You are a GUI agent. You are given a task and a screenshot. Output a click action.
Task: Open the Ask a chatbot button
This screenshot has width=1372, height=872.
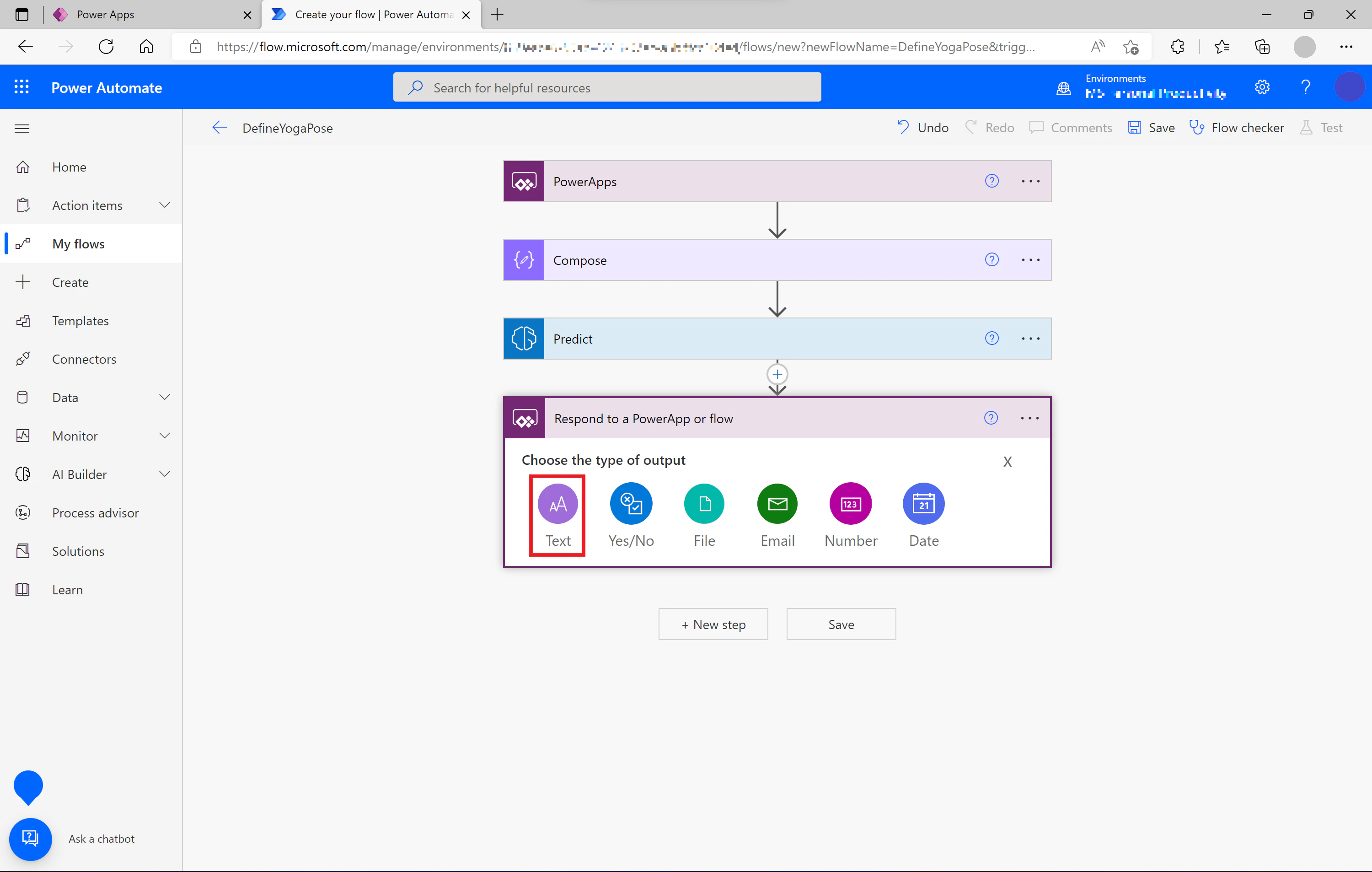point(30,839)
